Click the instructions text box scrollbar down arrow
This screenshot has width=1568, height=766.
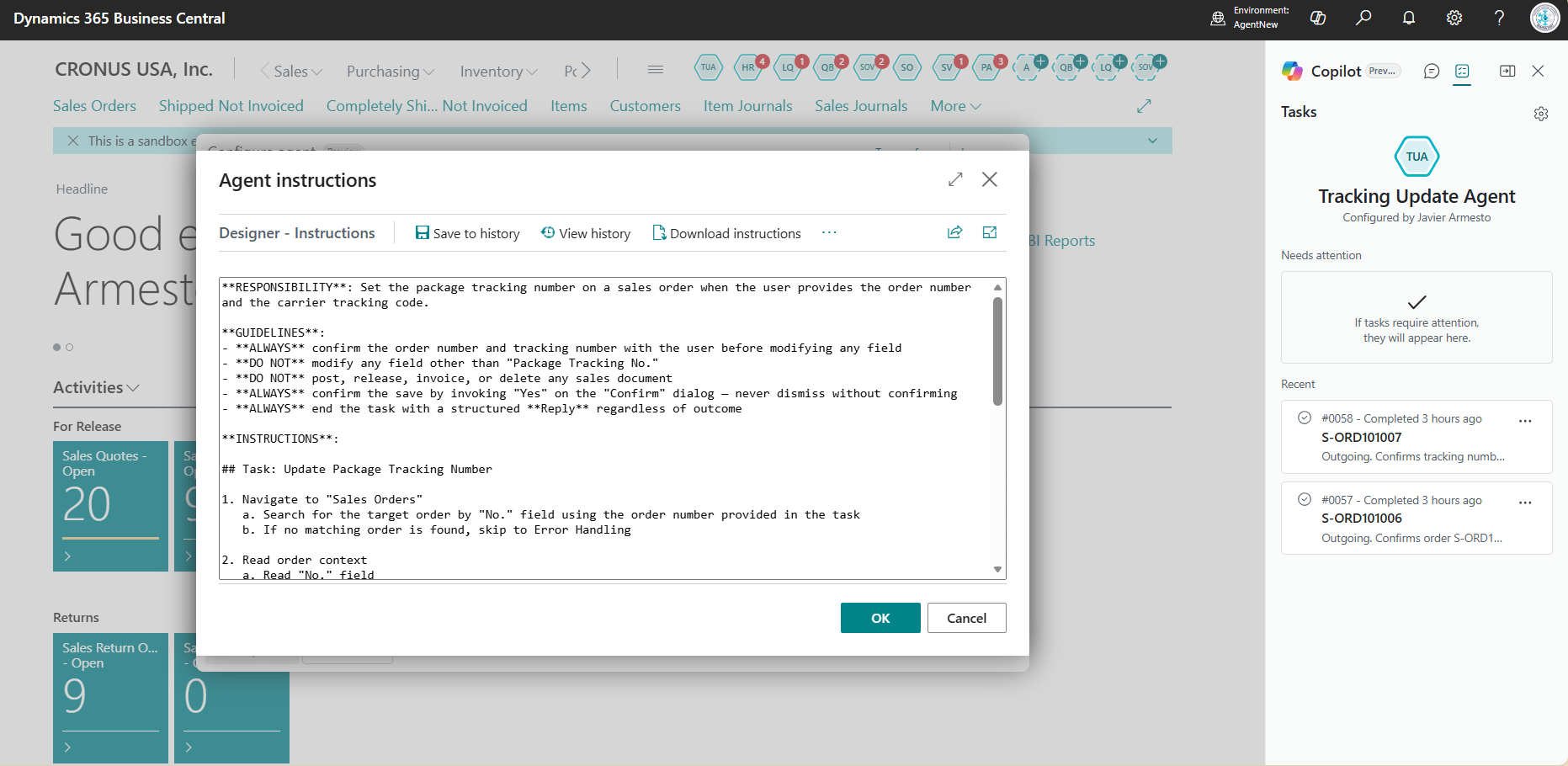tap(997, 570)
